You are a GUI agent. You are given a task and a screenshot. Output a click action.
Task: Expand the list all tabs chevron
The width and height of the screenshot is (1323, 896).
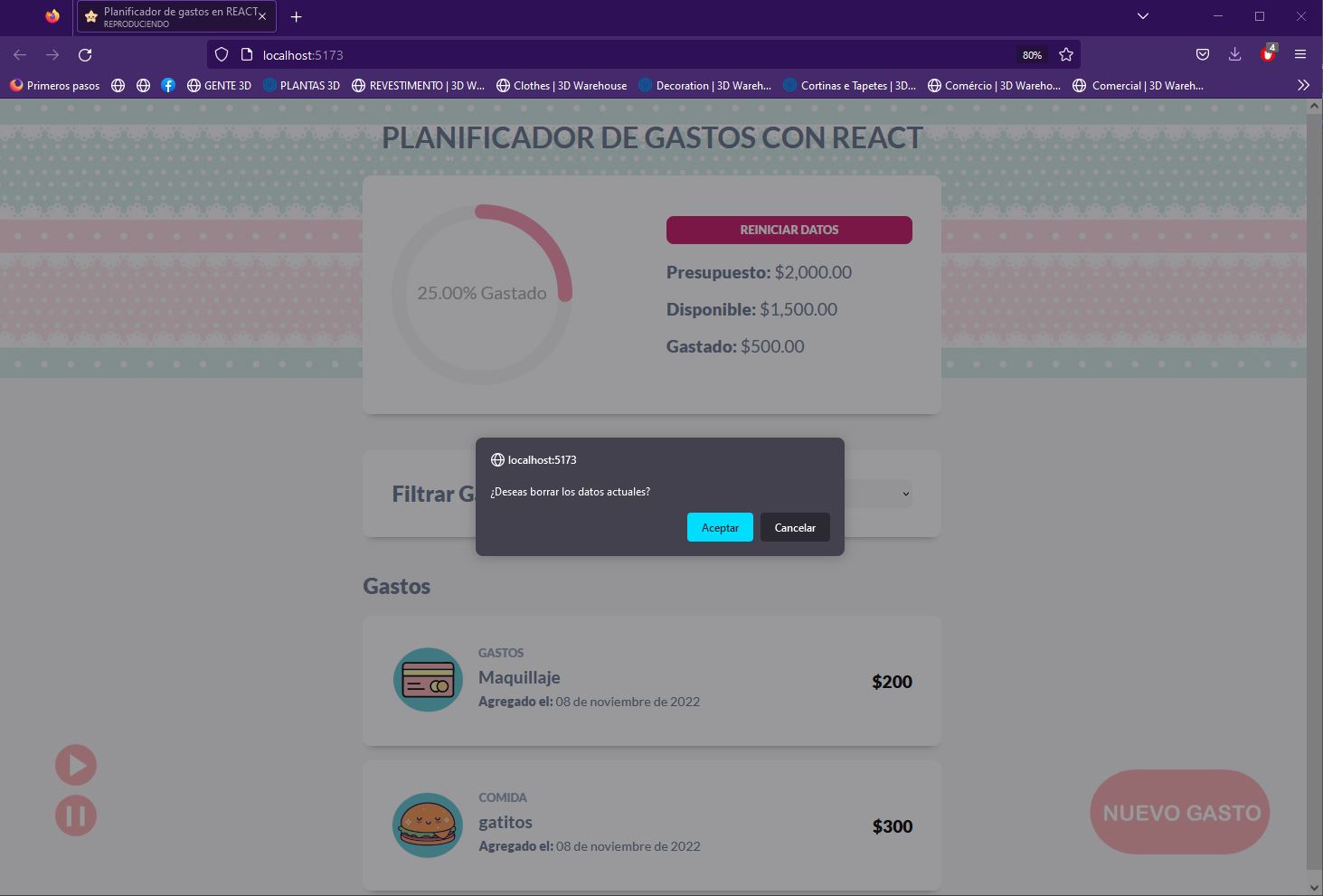pos(1143,16)
